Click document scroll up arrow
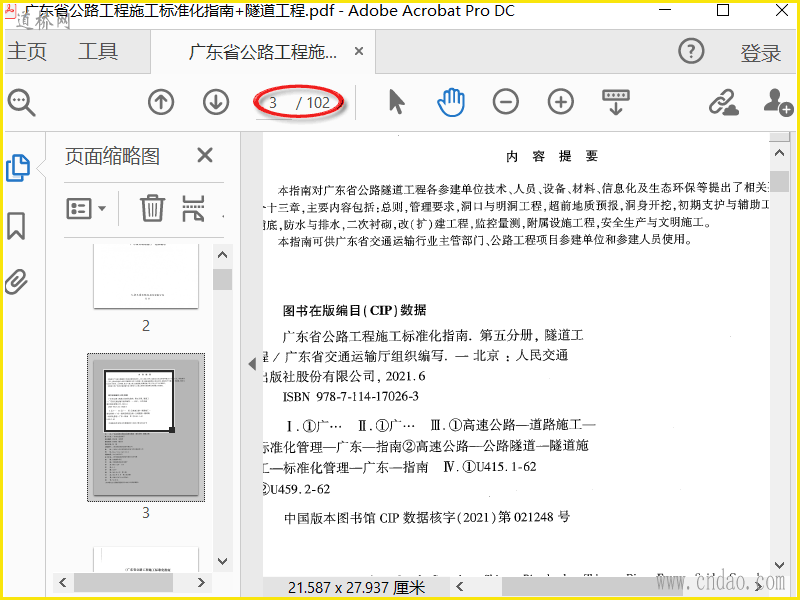The width and height of the screenshot is (800, 600). 780,153
